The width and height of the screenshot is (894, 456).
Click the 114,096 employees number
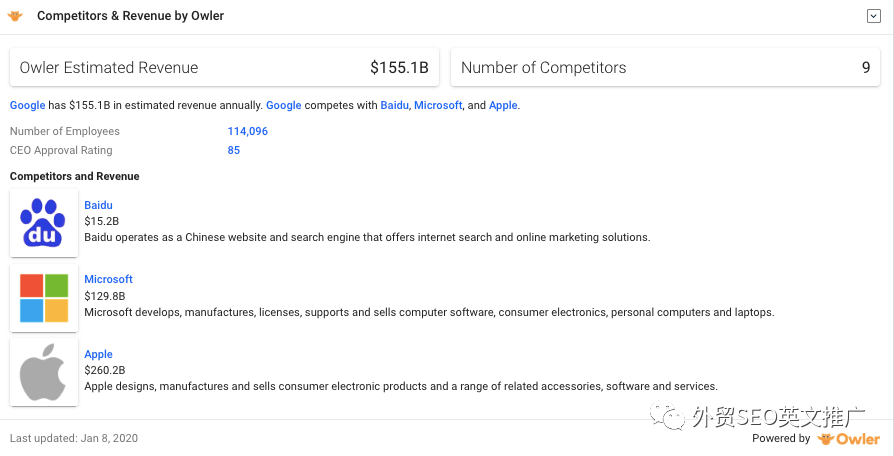click(x=248, y=131)
